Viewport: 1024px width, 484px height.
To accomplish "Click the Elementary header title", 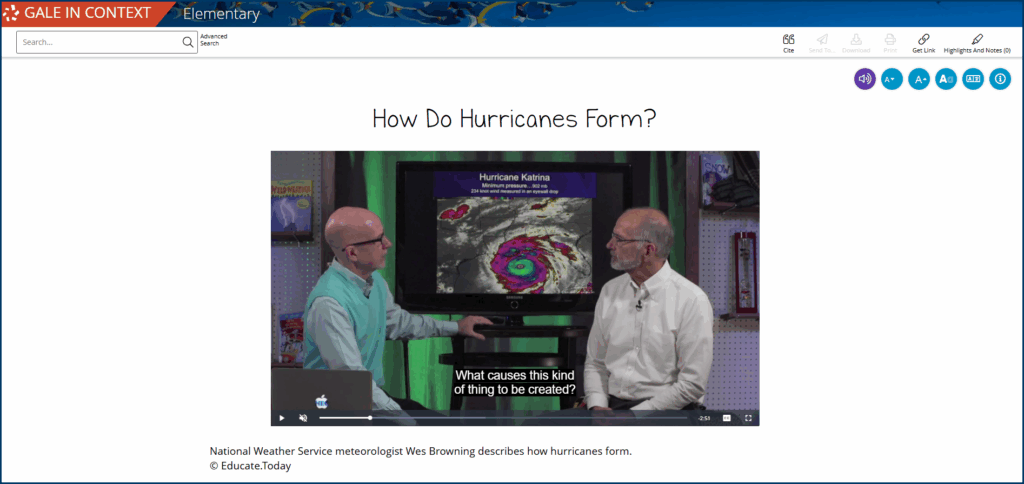I will pyautogui.click(x=221, y=14).
